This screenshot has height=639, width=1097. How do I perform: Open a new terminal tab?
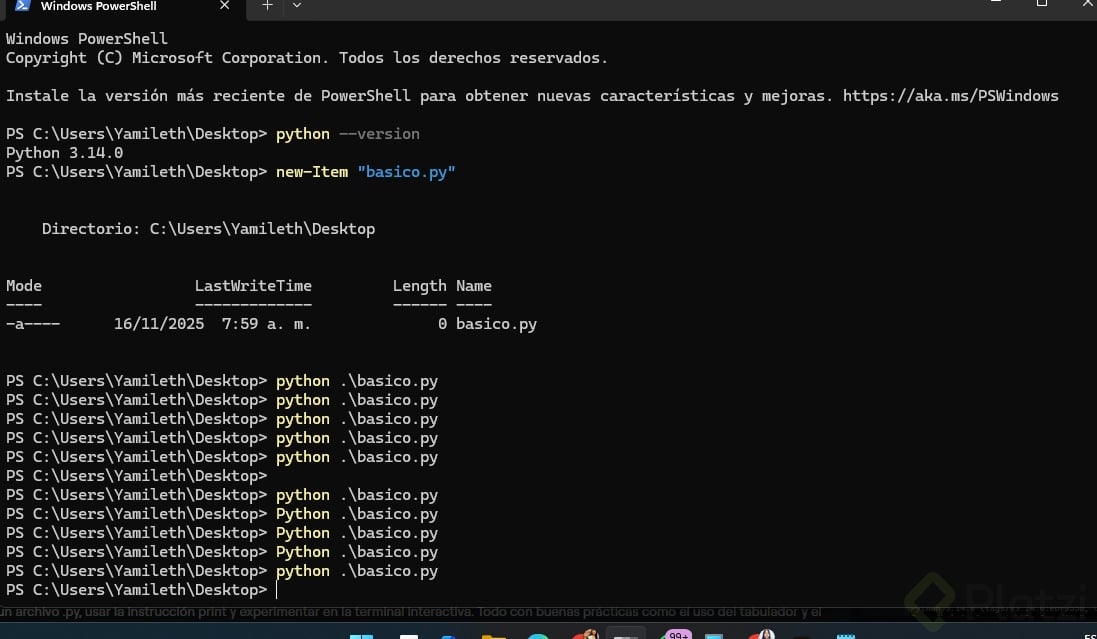(267, 6)
